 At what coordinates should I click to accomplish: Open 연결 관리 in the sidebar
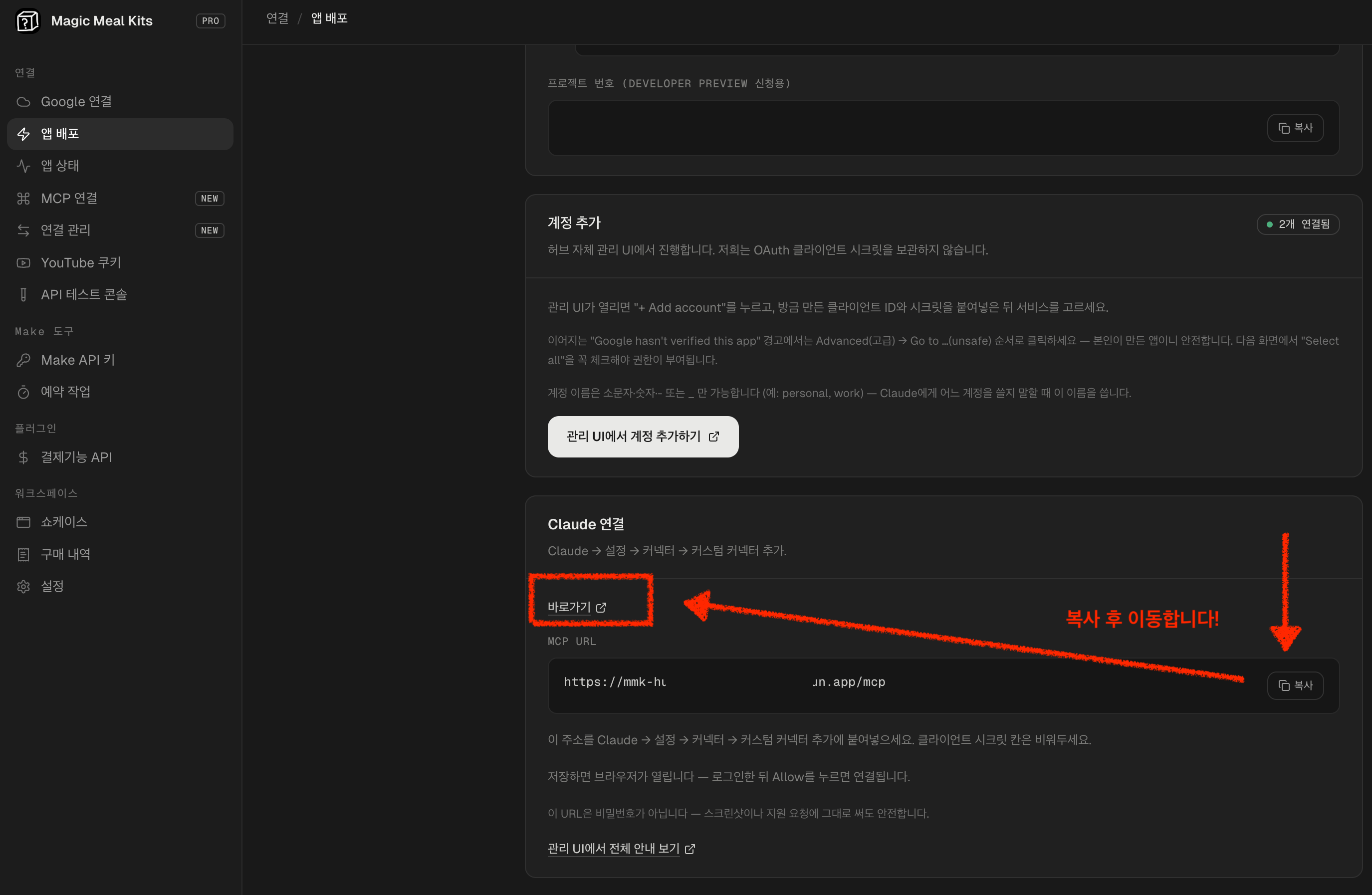[120, 230]
